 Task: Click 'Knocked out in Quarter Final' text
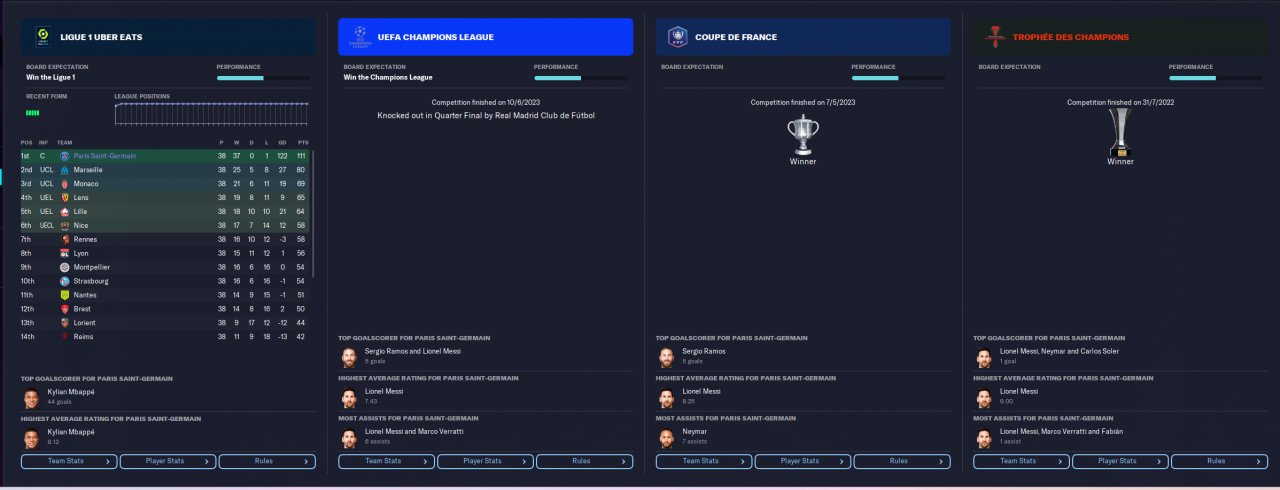pyautogui.click(x=485, y=115)
